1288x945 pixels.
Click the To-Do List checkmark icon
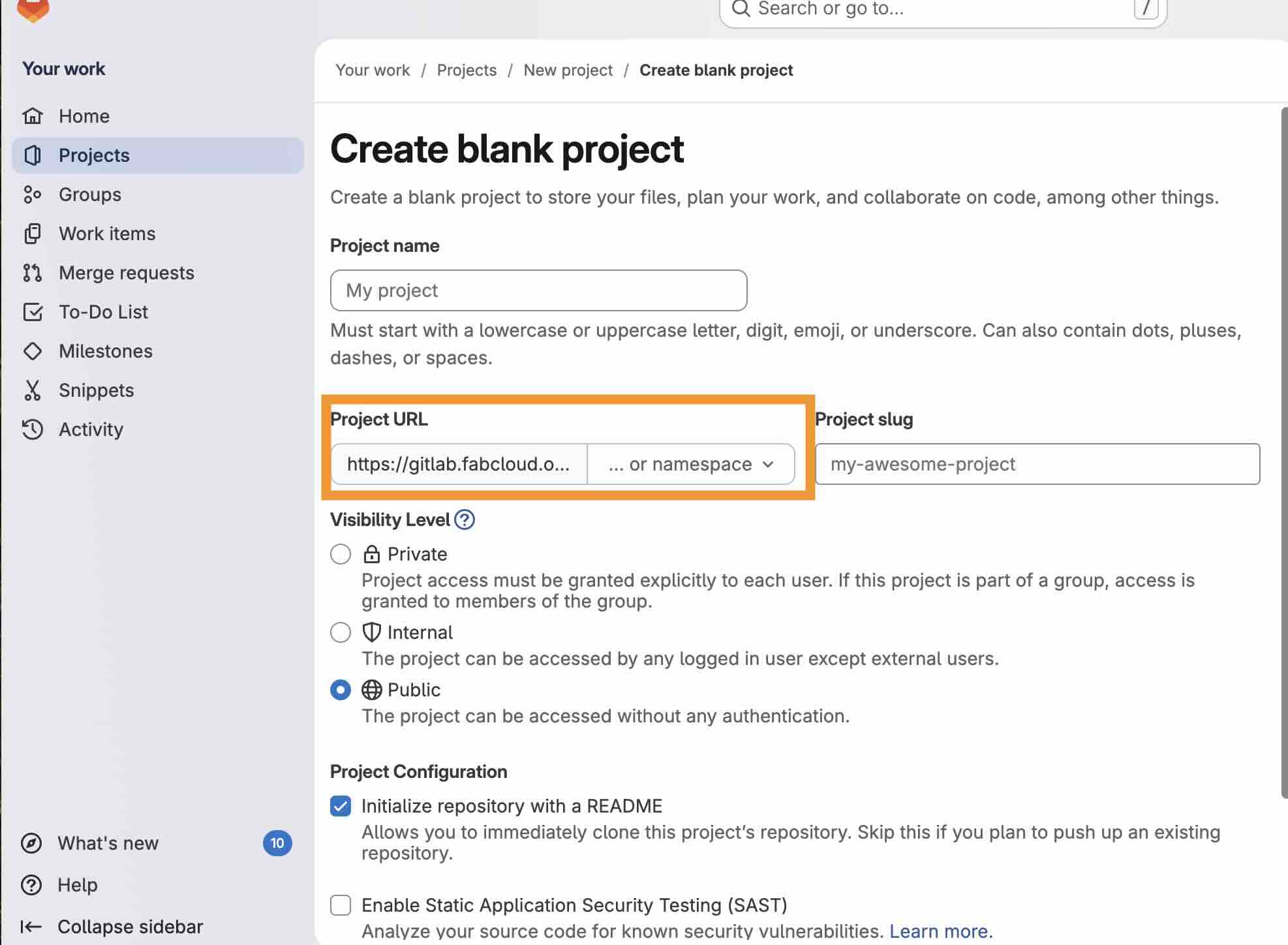33,312
